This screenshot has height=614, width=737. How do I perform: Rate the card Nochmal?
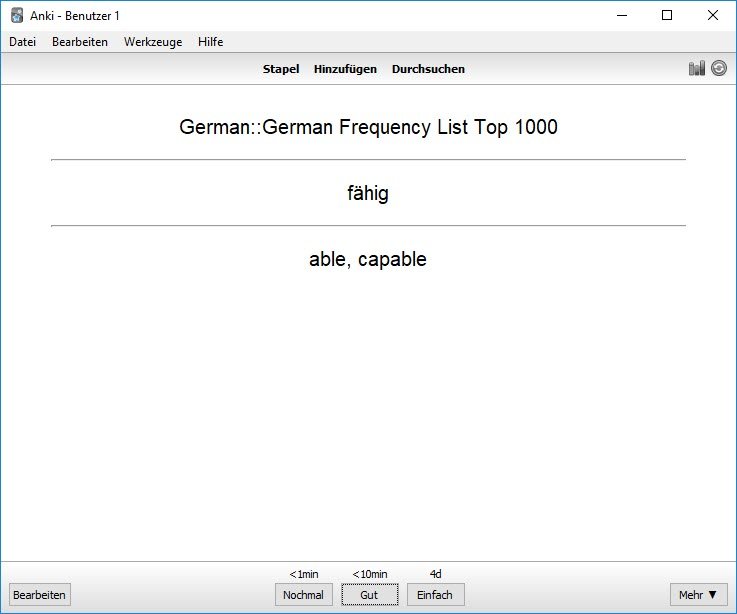[304, 595]
